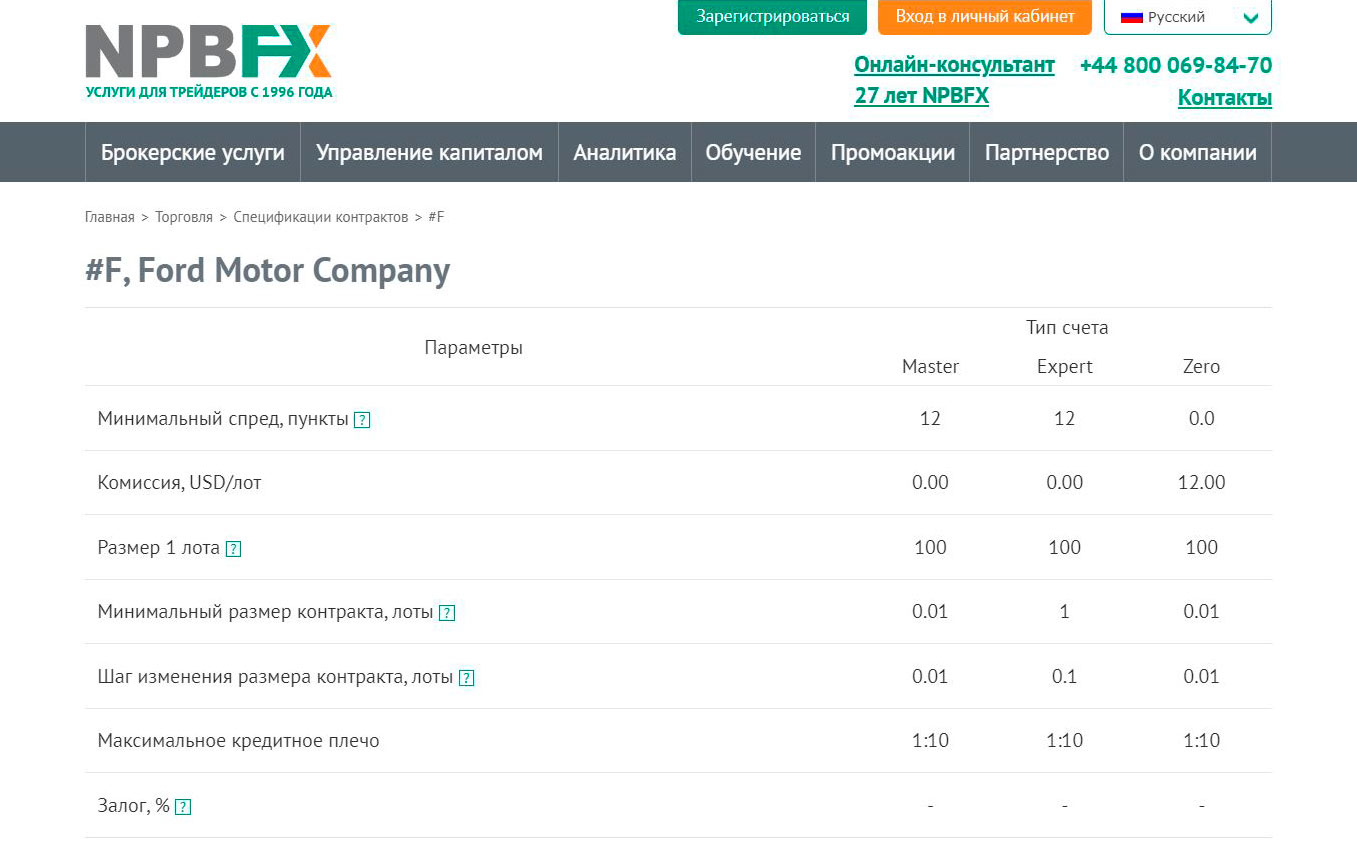Click Master spread value 12
1357x846 pixels.
(930, 419)
